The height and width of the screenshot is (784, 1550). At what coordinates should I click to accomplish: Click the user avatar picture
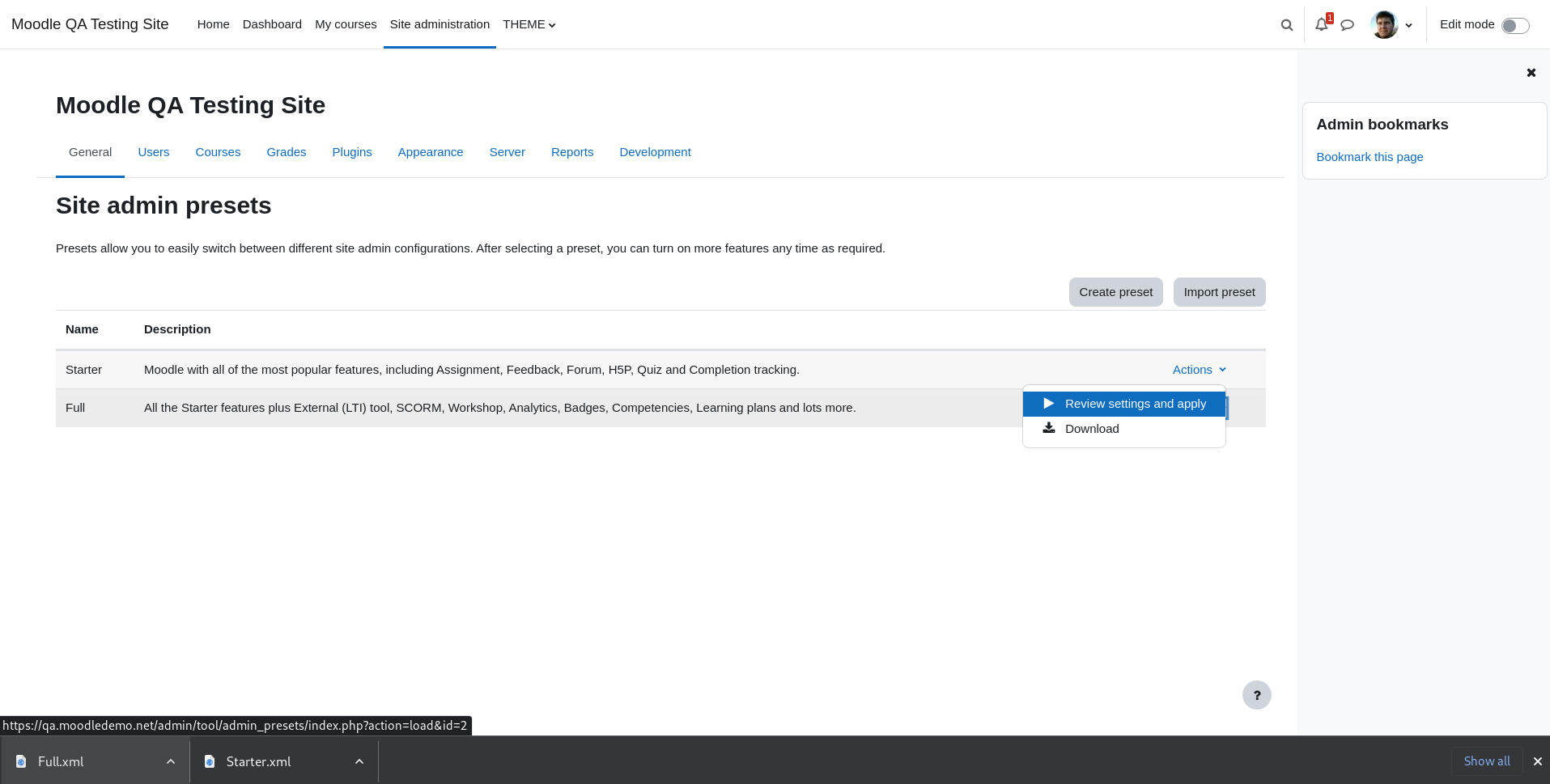(1385, 24)
